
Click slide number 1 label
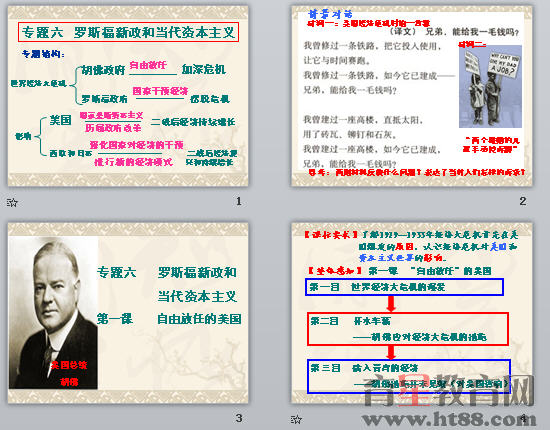[x=239, y=201]
